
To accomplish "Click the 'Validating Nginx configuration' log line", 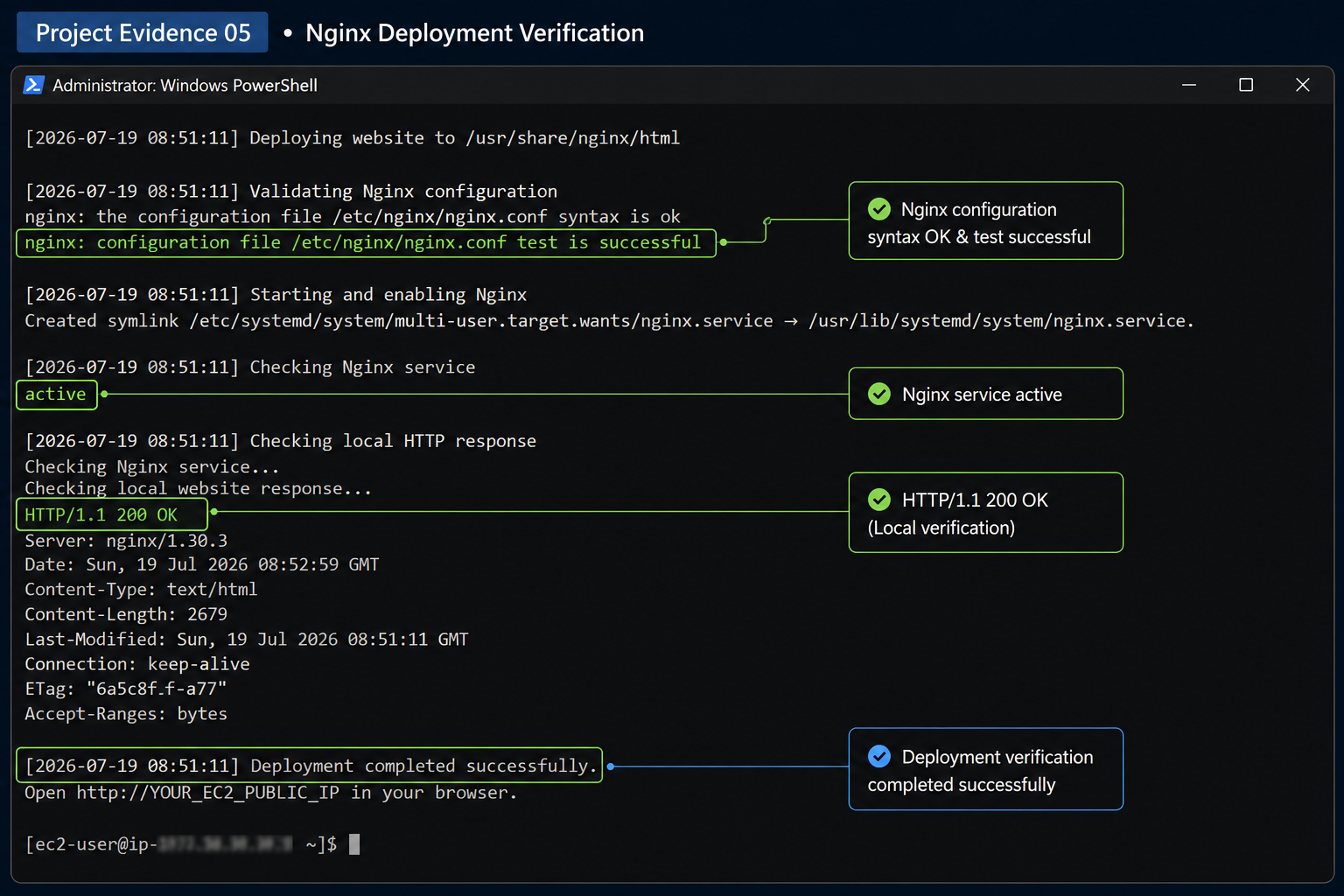I will pos(291,192).
